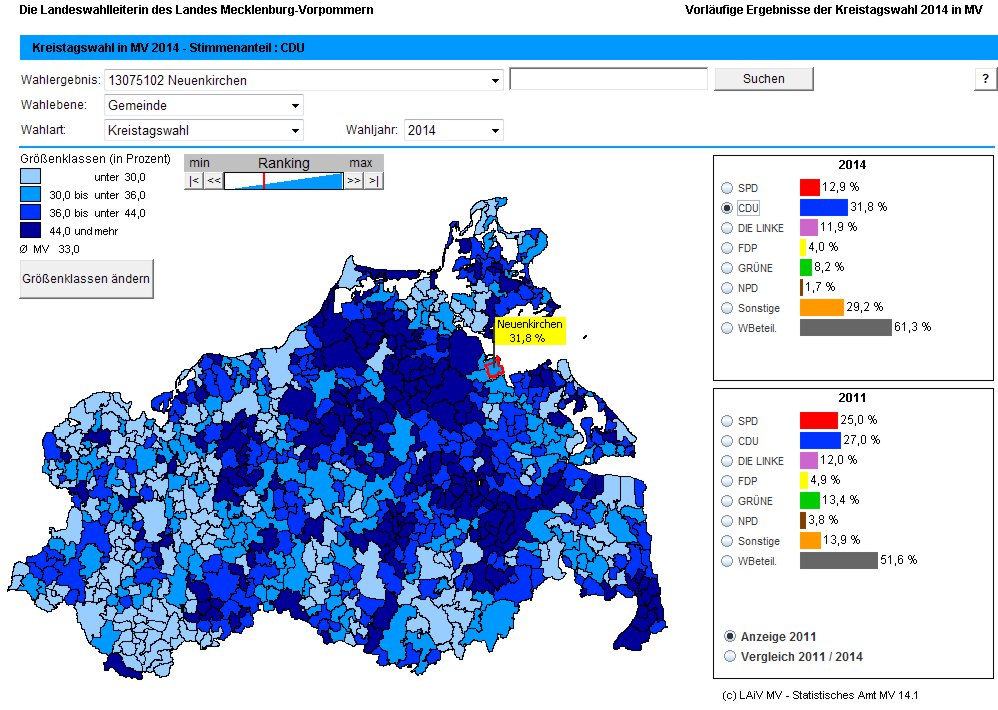Select GRÜNE radio button in 2011 panel
Image resolution: width=998 pixels, height=710 pixels.
coord(727,501)
